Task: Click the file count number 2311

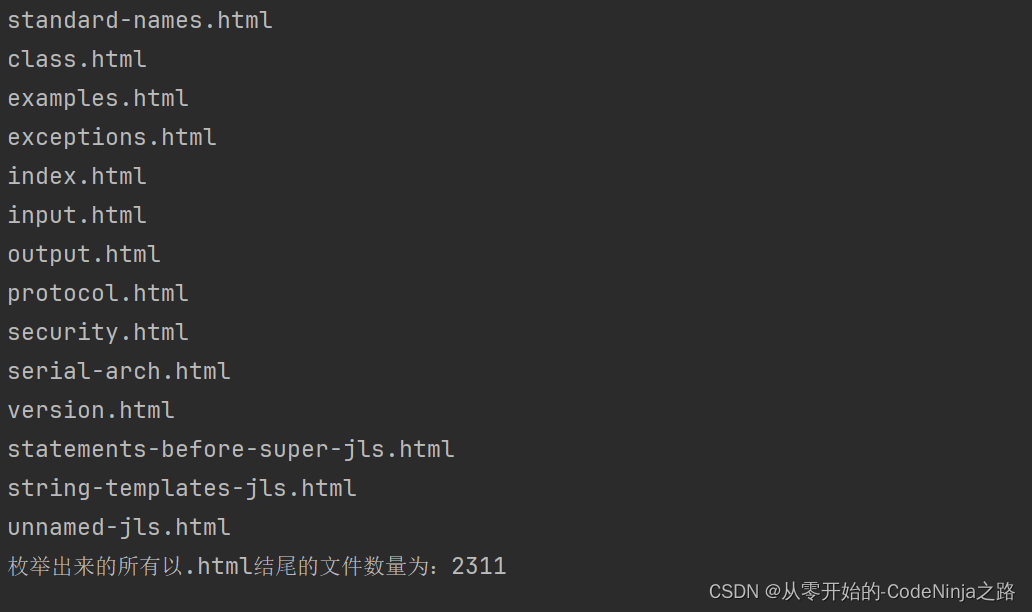Action: click(x=479, y=567)
